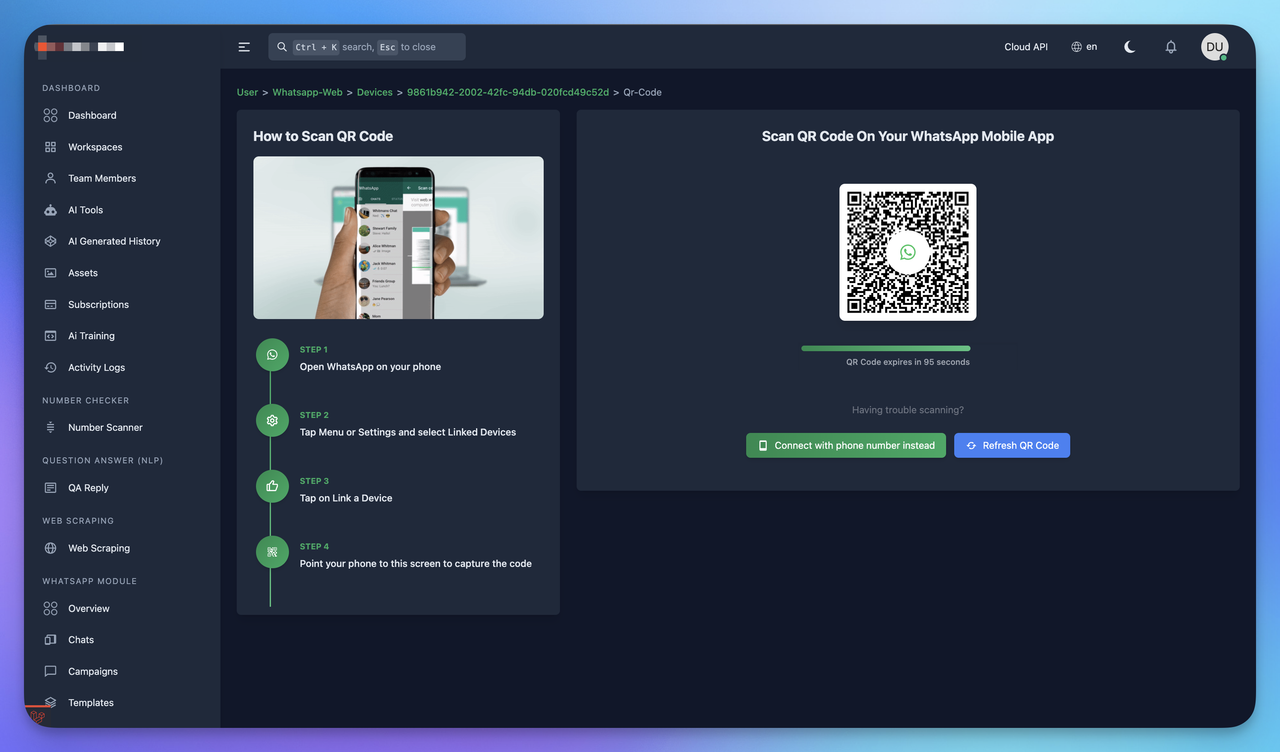Open Ai Training code icon
The image size is (1280, 752).
pyautogui.click(x=50, y=336)
